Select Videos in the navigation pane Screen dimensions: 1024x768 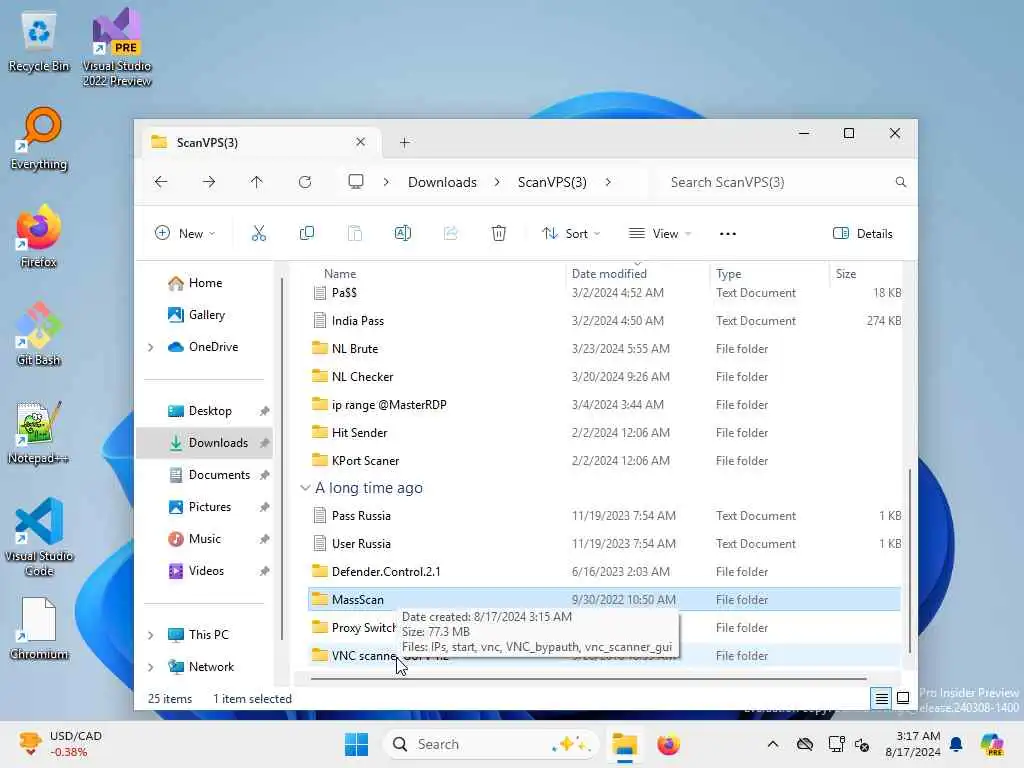point(205,571)
